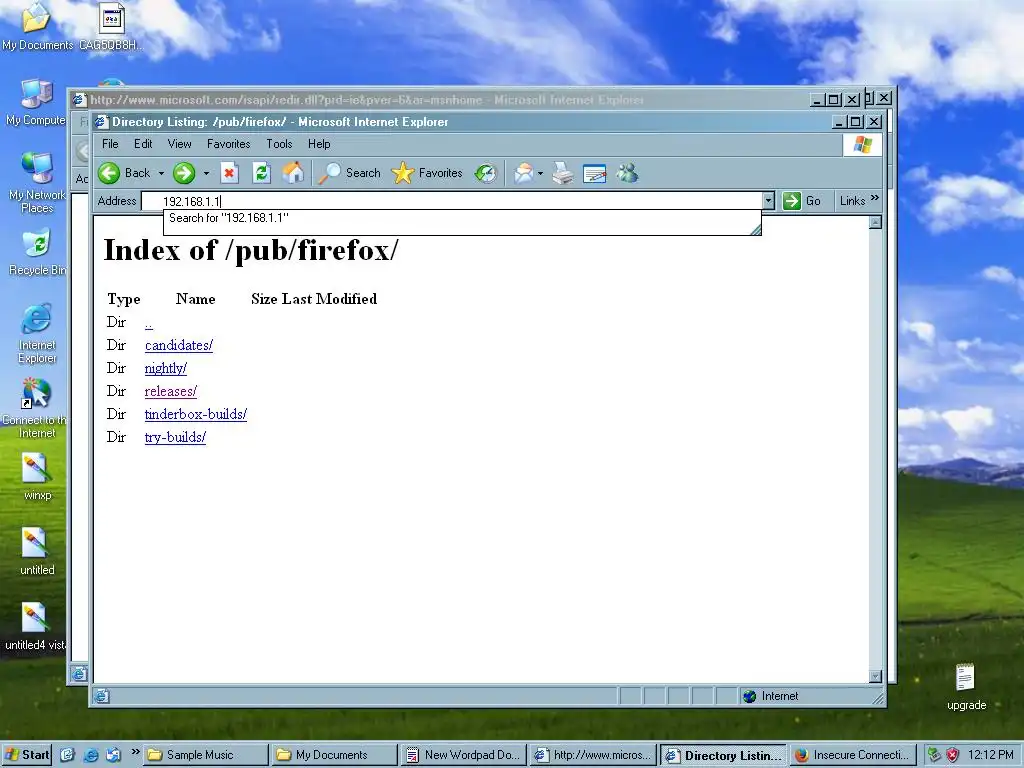Open the Tools menu
The height and width of the screenshot is (768, 1024).
[x=280, y=144]
